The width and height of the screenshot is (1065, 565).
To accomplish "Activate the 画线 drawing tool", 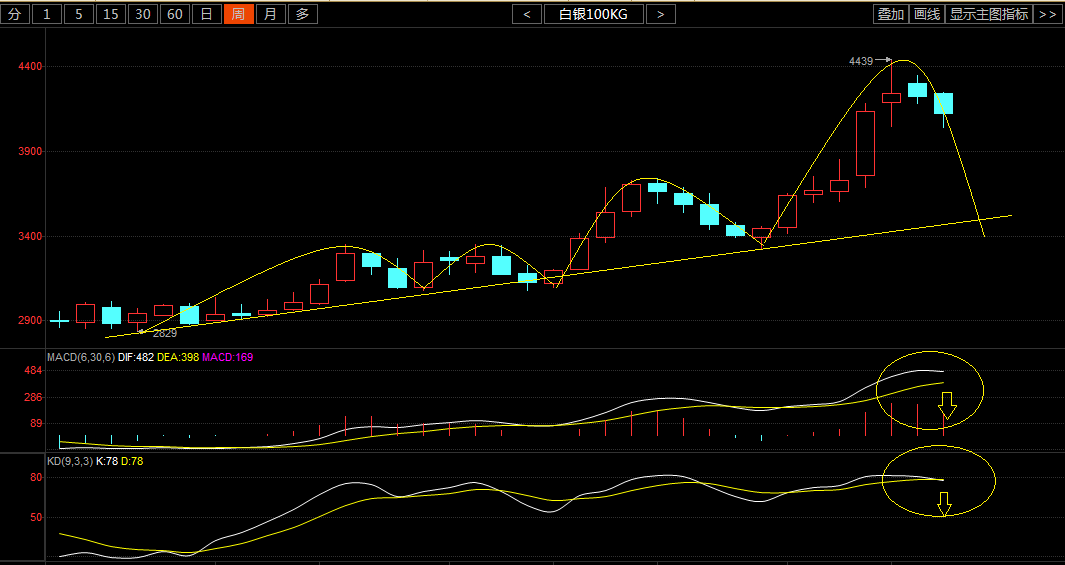I will (927, 14).
